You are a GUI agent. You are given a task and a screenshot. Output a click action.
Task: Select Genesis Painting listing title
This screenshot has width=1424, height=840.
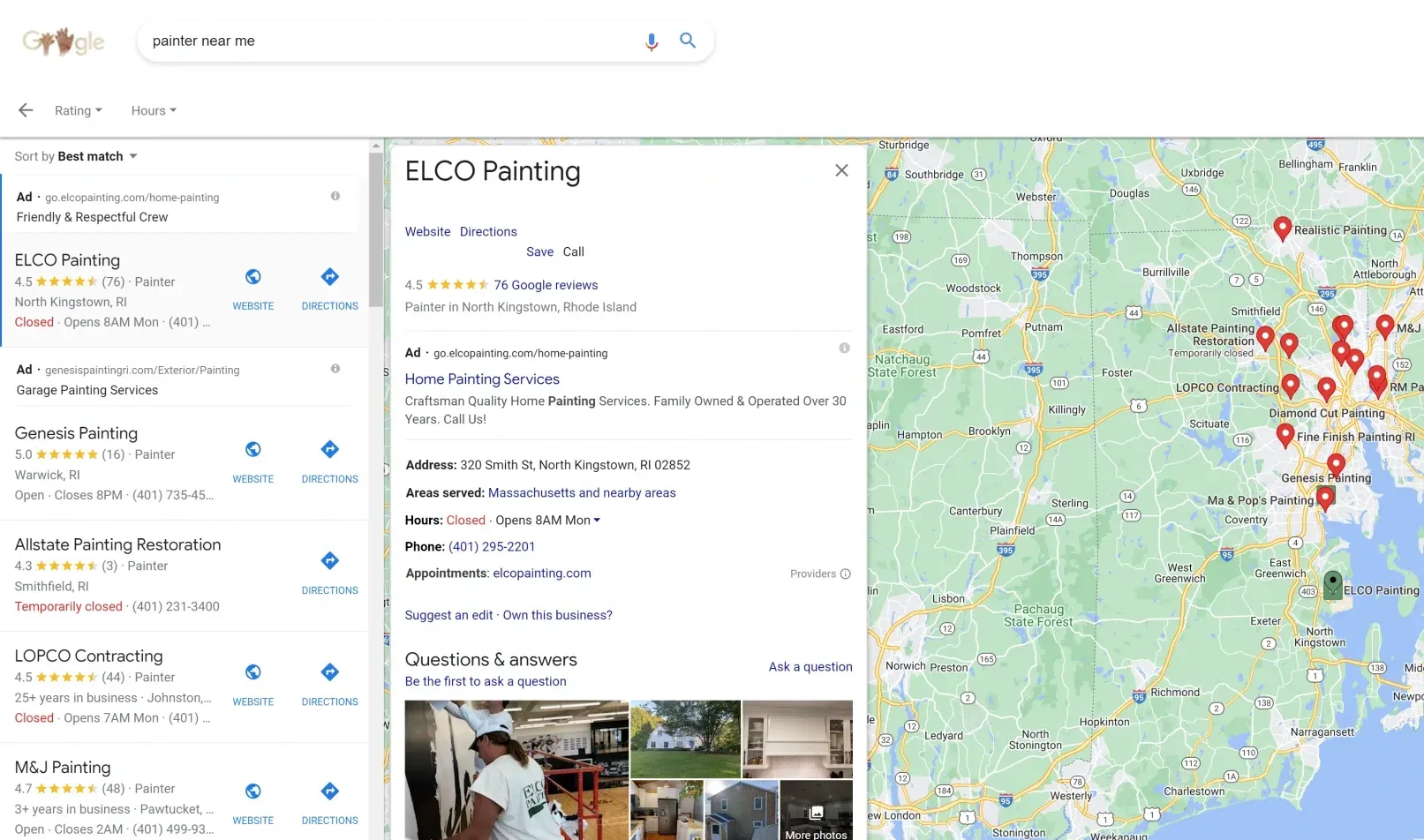(x=76, y=433)
